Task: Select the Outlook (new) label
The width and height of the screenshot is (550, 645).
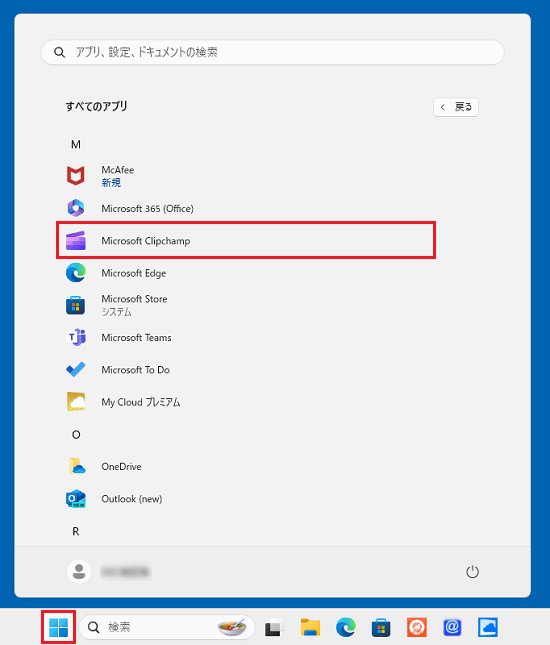Action: tap(132, 499)
